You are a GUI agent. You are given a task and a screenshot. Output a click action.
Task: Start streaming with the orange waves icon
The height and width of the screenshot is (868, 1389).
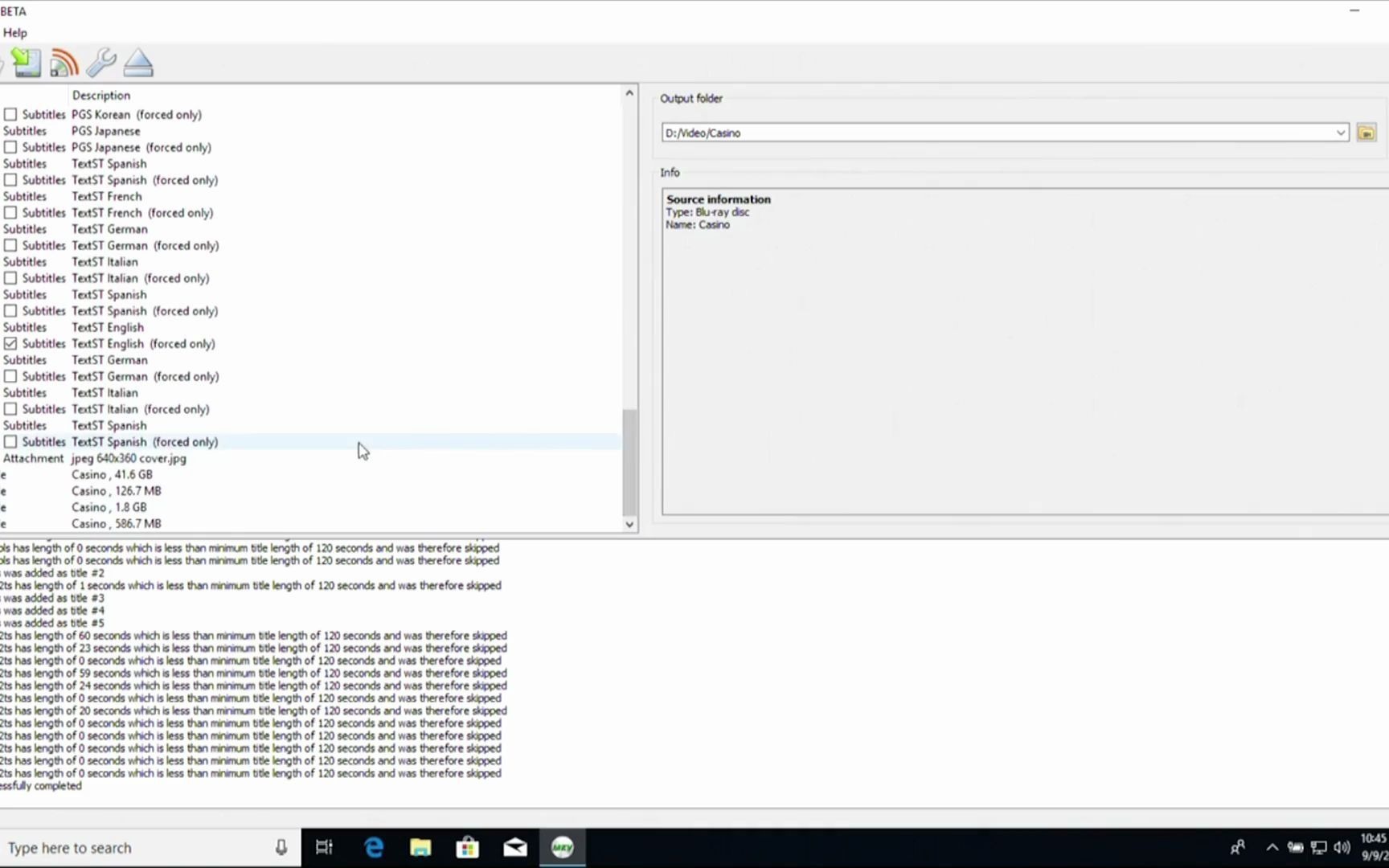(64, 63)
